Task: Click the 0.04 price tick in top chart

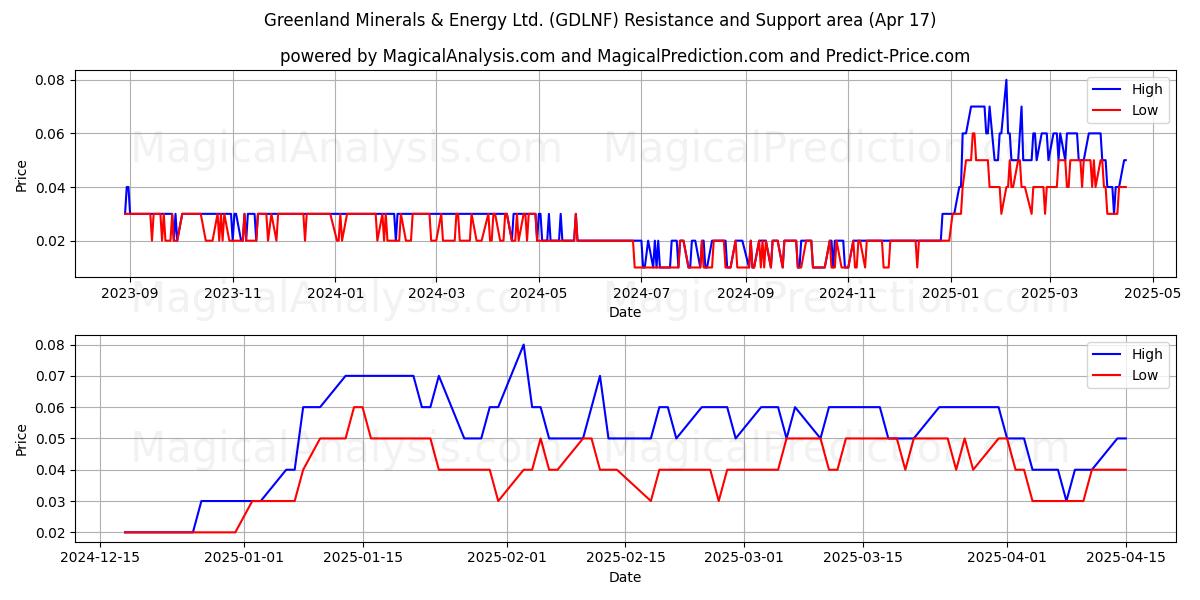Action: point(51,188)
